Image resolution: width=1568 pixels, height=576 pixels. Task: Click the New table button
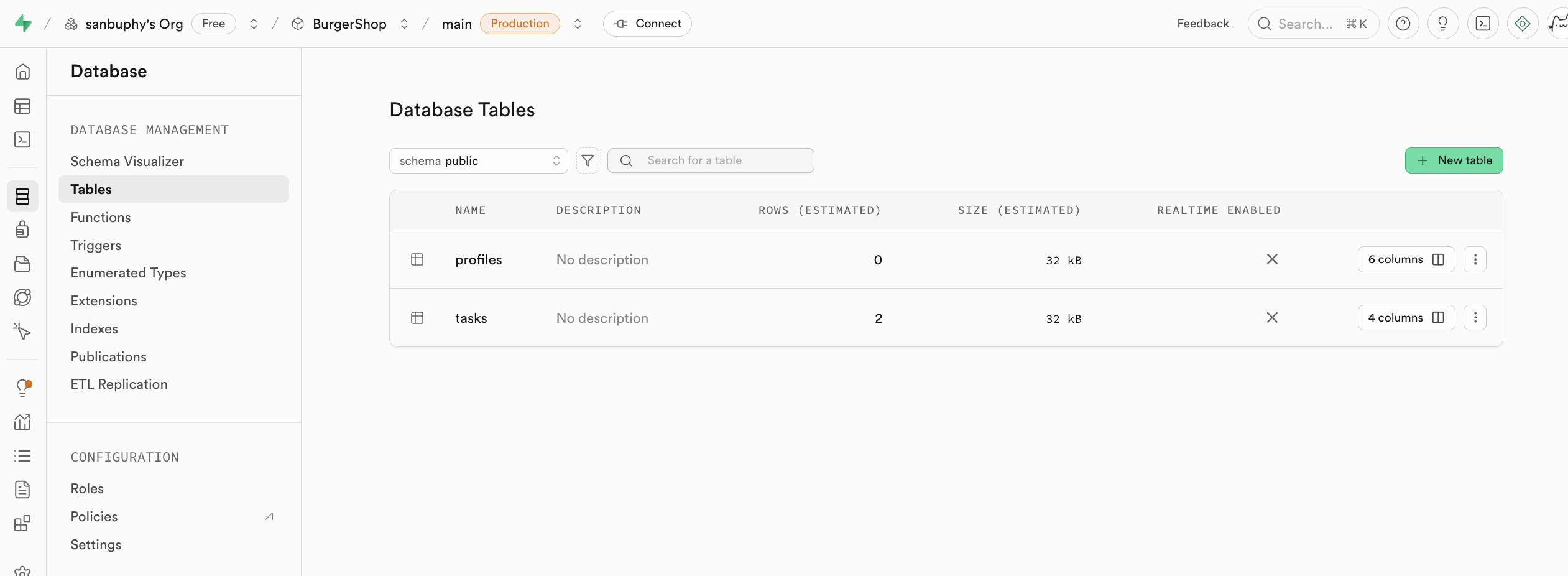pyautogui.click(x=1454, y=160)
